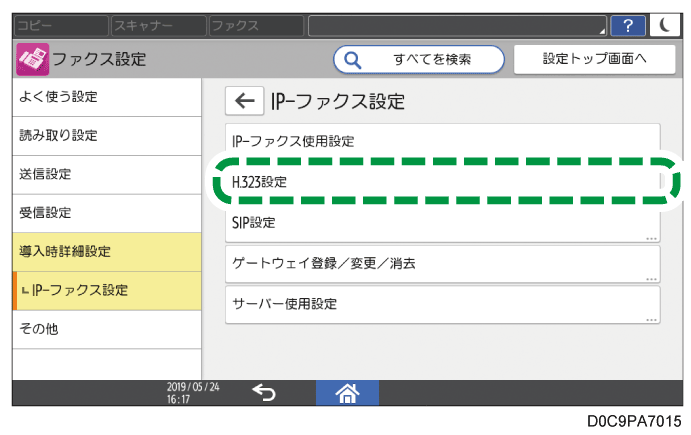Select 読み取り設定 in sidebar

coord(107,136)
